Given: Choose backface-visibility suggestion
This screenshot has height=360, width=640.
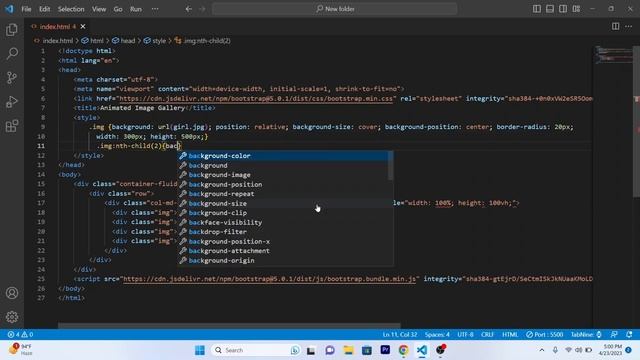Looking at the screenshot, I should pyautogui.click(x=283, y=222).
